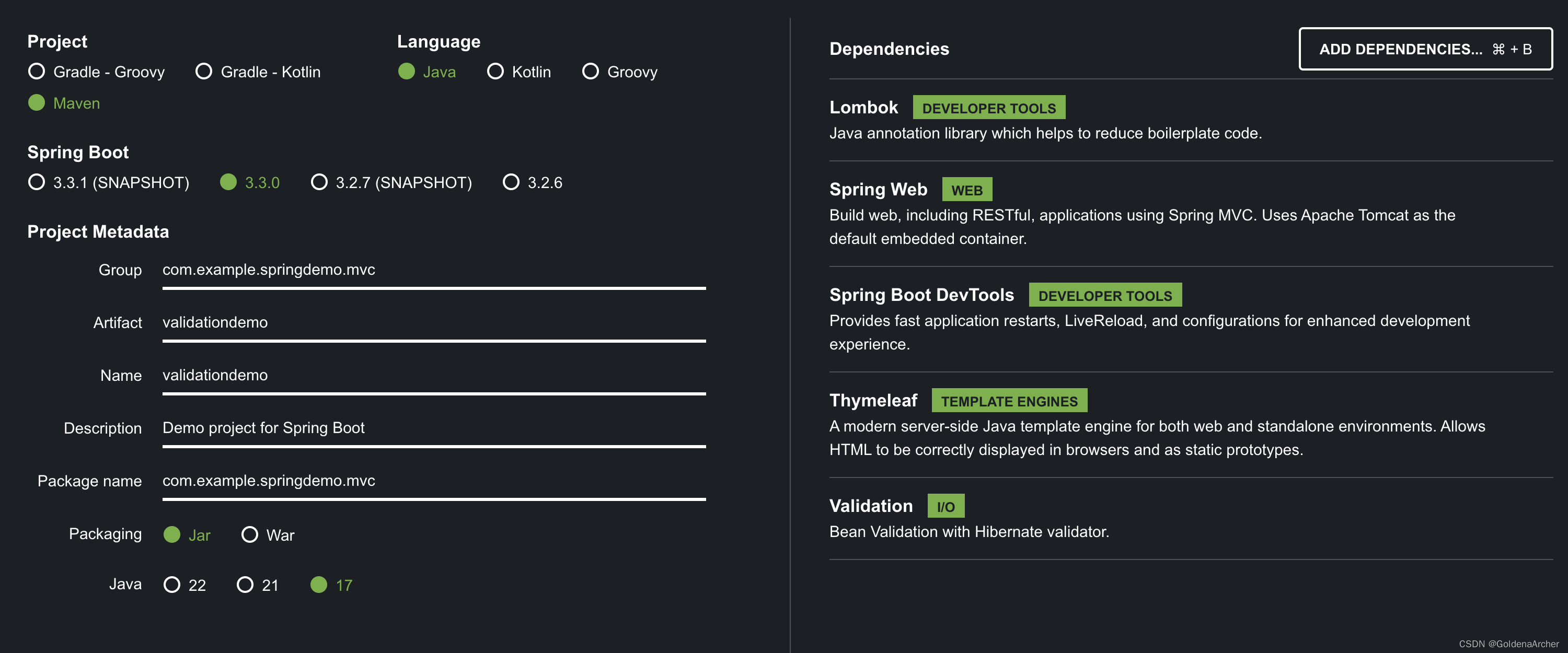Click the Description input field
Image resolution: width=1568 pixels, height=653 pixels.
[434, 429]
